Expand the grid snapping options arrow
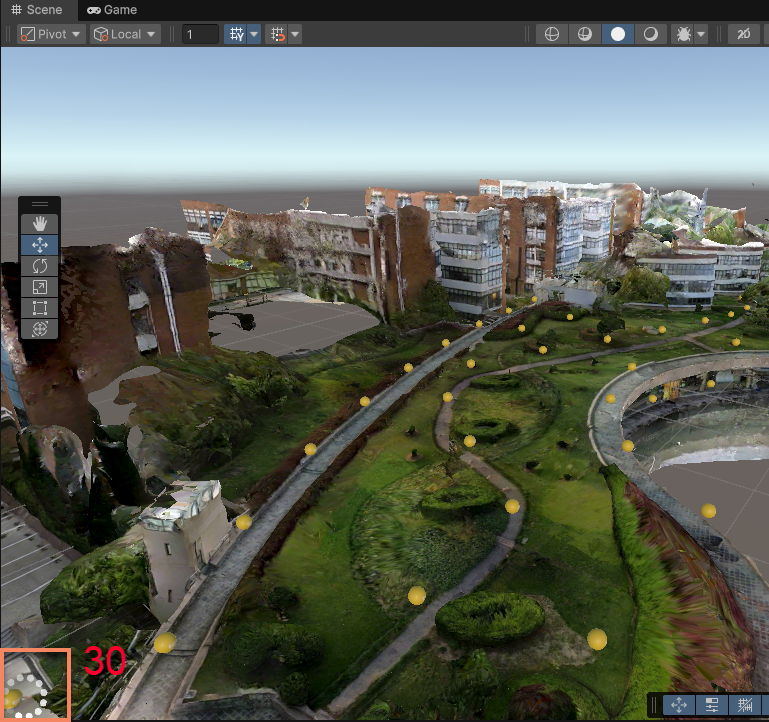Image resolution: width=769 pixels, height=722 pixels. pyautogui.click(x=254, y=34)
